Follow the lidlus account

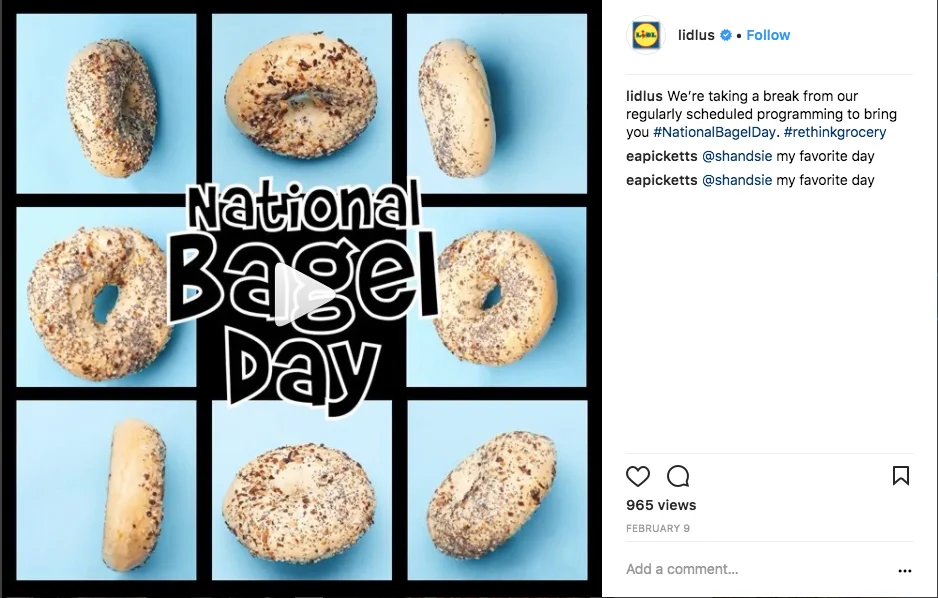768,35
